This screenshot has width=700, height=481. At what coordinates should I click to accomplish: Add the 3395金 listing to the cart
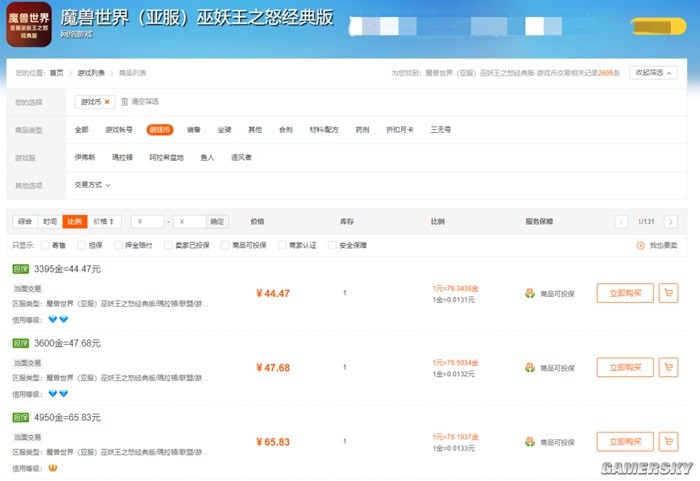coord(668,293)
